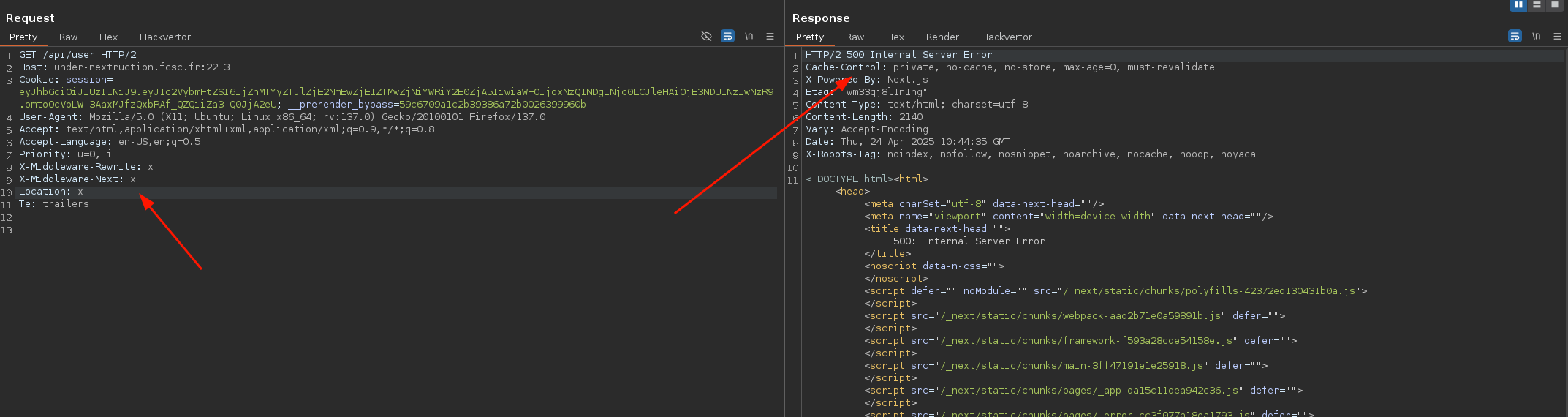Toggle \n non-printable characters in Response
Image resolution: width=1568 pixels, height=417 pixels.
[x=1536, y=36]
